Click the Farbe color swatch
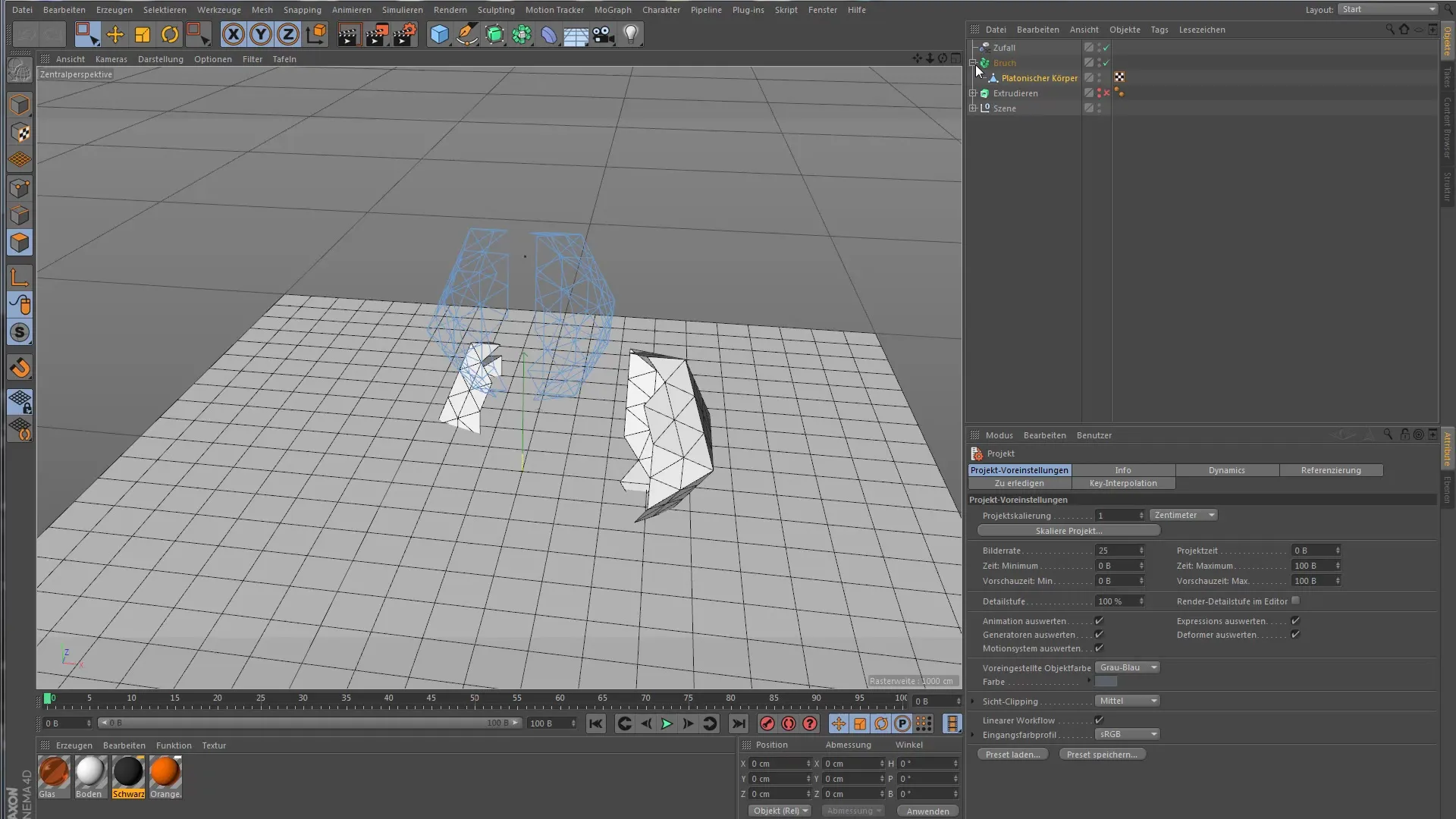 (x=1106, y=681)
